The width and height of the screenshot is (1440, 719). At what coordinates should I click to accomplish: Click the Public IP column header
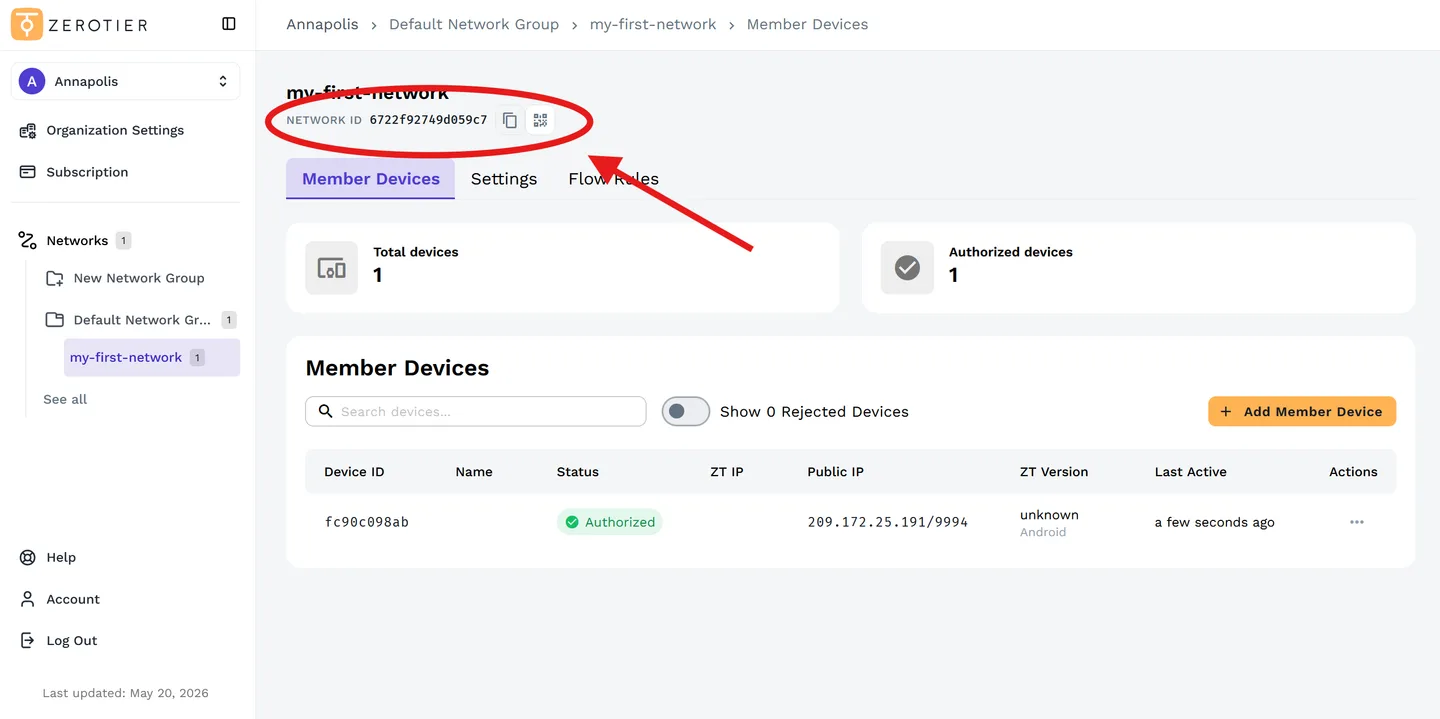point(836,472)
